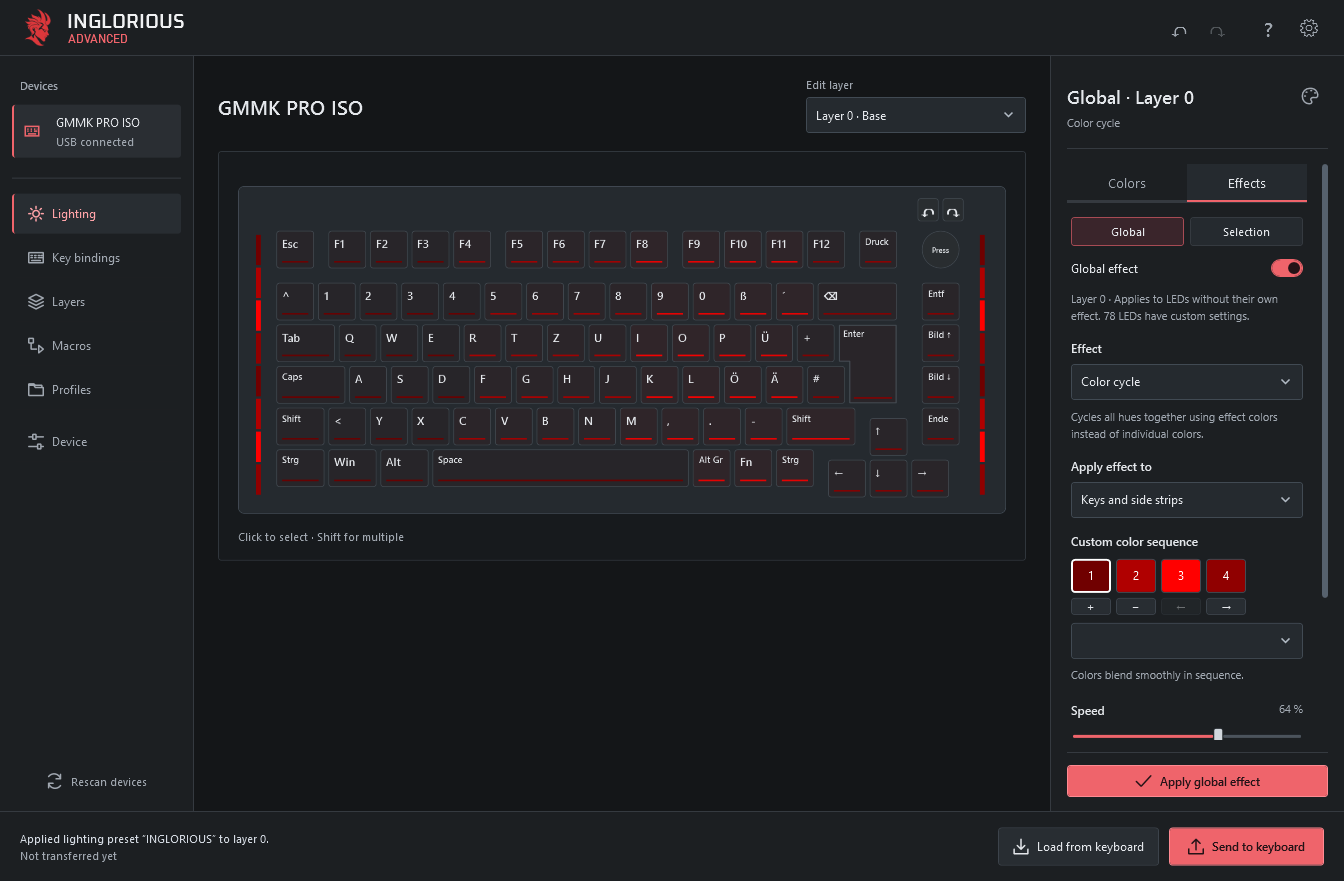Click the clockwise knob rotation icon above Press
Viewport: 1344px width, 881px height.
click(x=953, y=211)
